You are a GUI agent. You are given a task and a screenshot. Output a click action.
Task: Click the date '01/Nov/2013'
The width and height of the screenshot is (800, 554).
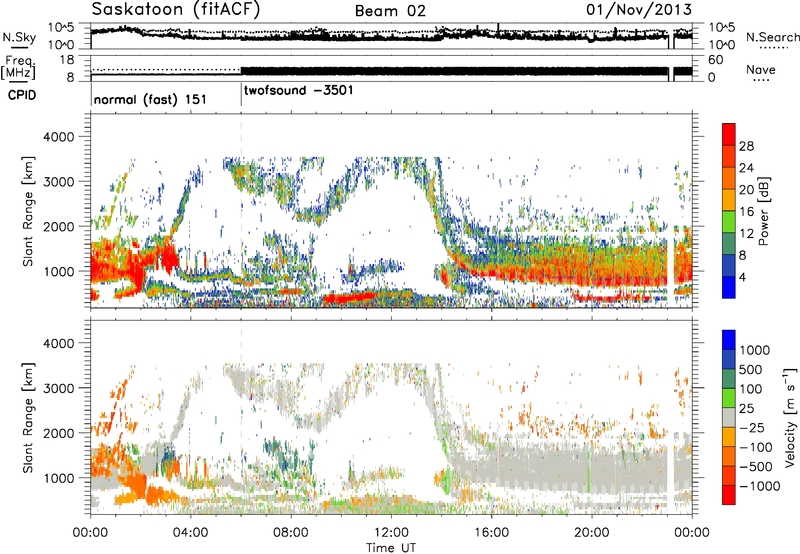tap(639, 9)
